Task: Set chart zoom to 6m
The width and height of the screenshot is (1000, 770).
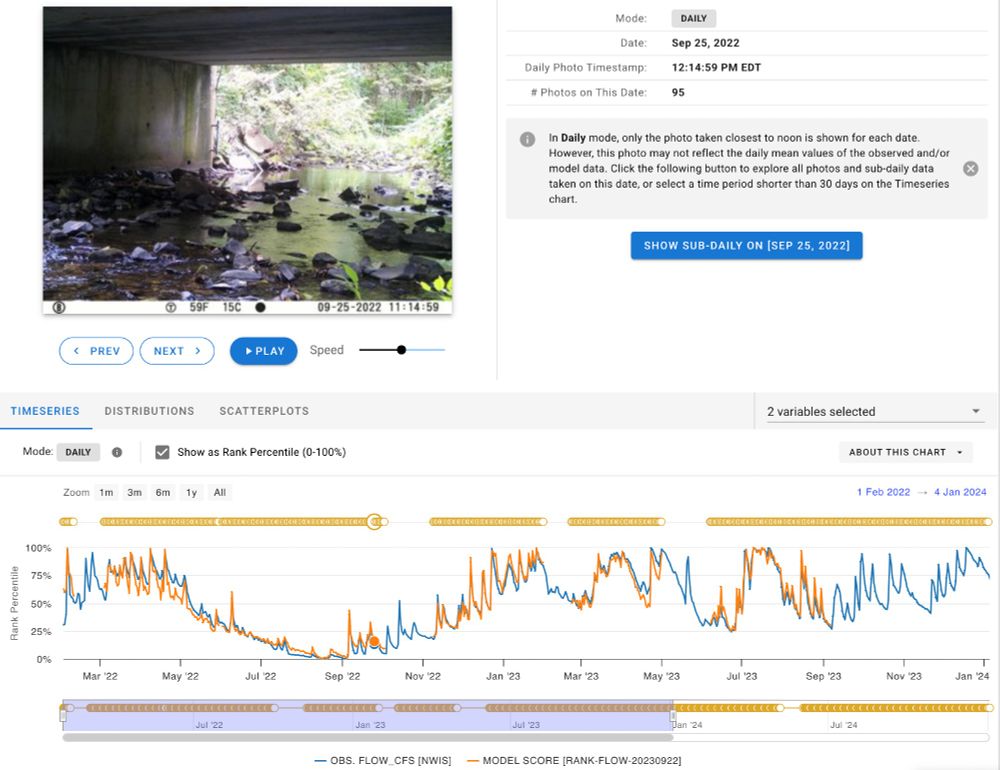Action: tap(163, 492)
